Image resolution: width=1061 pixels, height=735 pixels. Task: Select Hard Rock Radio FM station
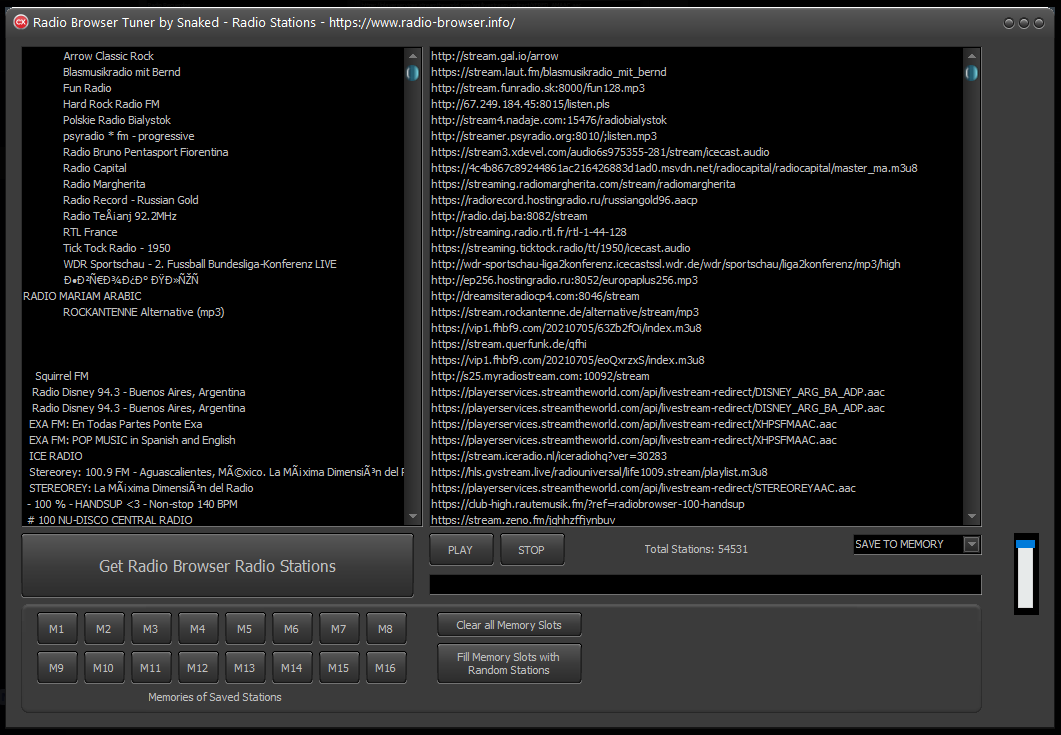click(x=112, y=104)
